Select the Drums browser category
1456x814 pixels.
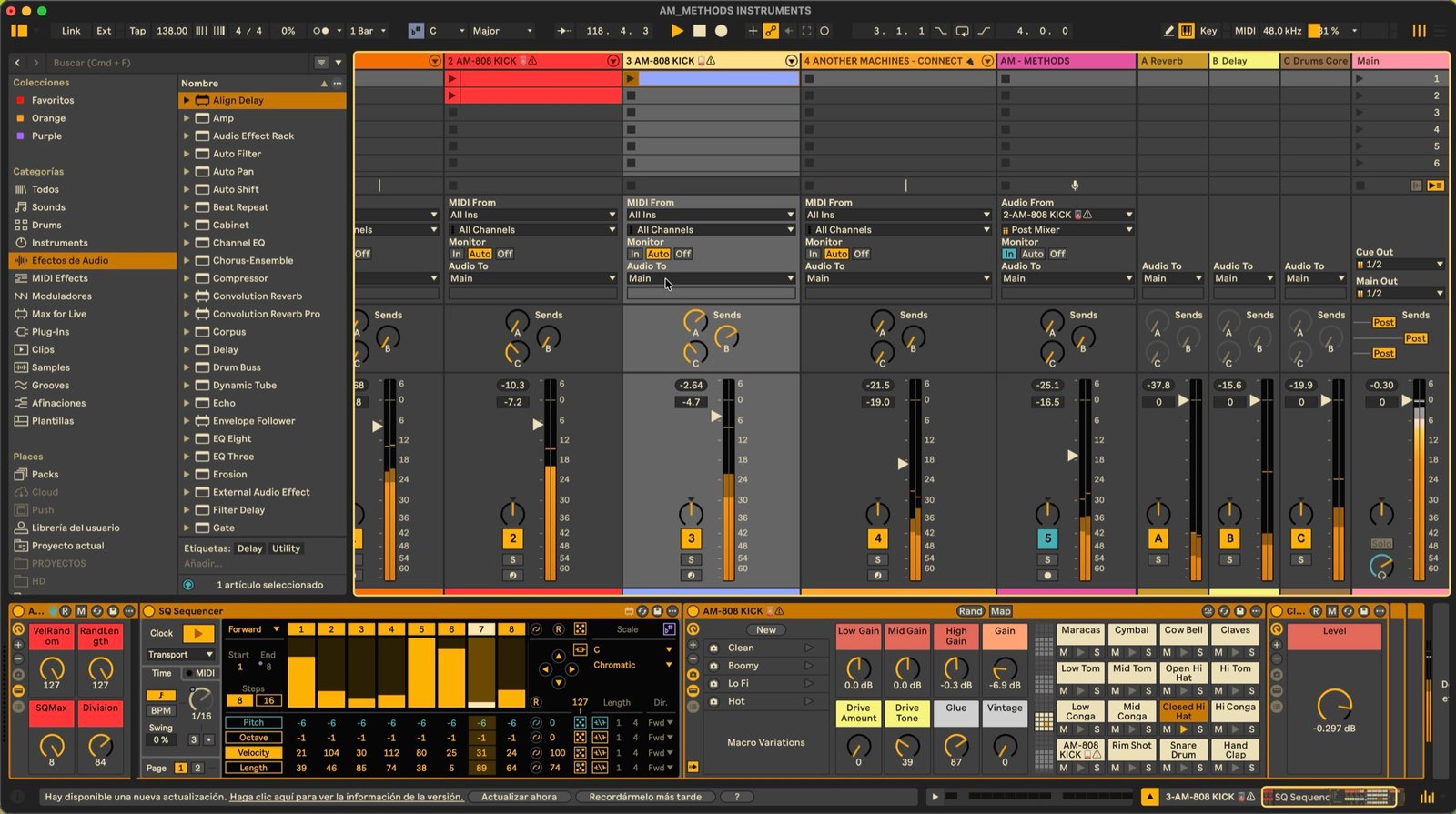tap(47, 226)
